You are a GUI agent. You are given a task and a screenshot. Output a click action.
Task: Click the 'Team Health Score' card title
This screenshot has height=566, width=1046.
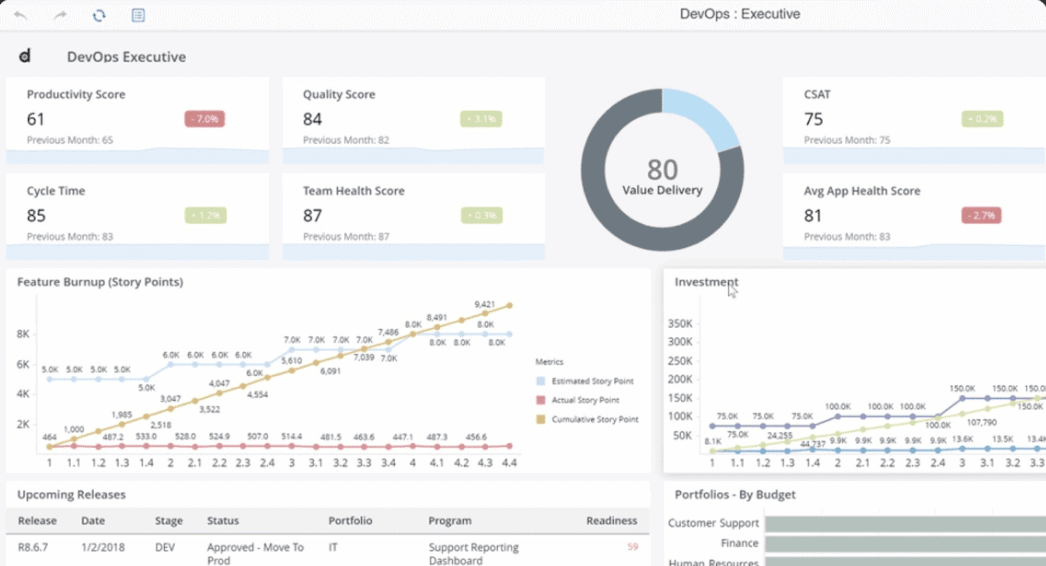pos(354,191)
